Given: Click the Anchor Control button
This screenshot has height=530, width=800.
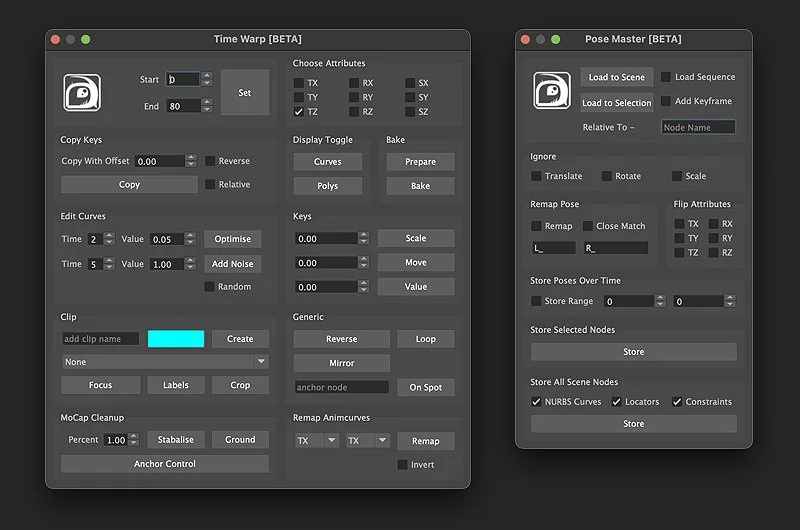Looking at the screenshot, I should (x=165, y=464).
